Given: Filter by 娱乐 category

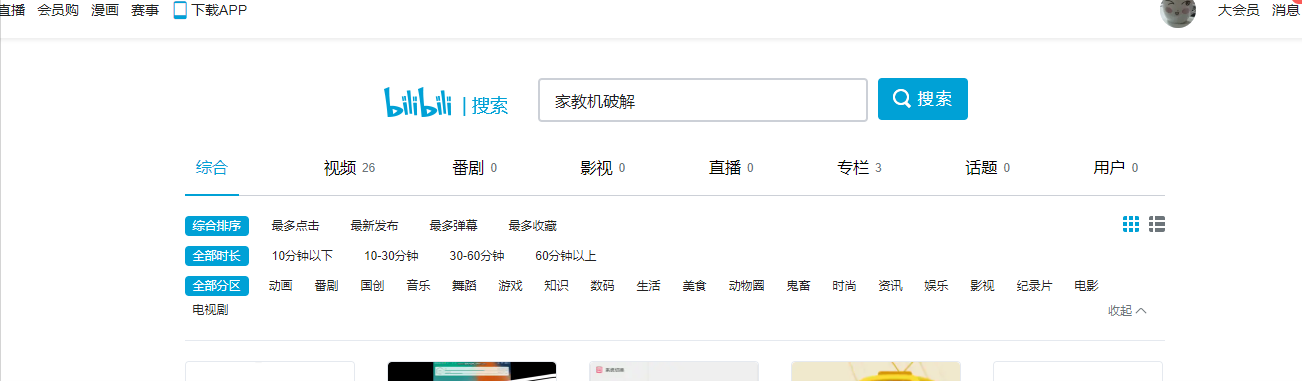Looking at the screenshot, I should (936, 286).
